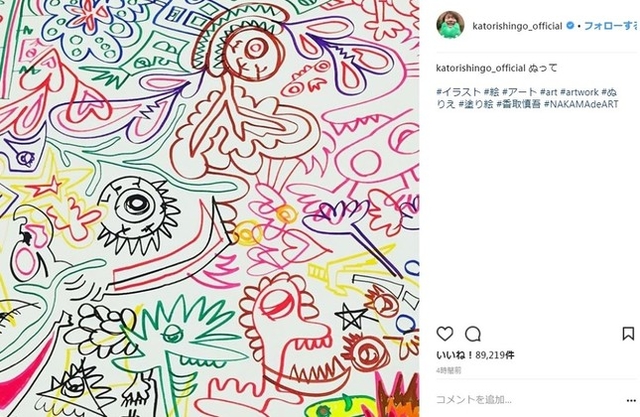Click the フォローする follow link

[611, 26]
